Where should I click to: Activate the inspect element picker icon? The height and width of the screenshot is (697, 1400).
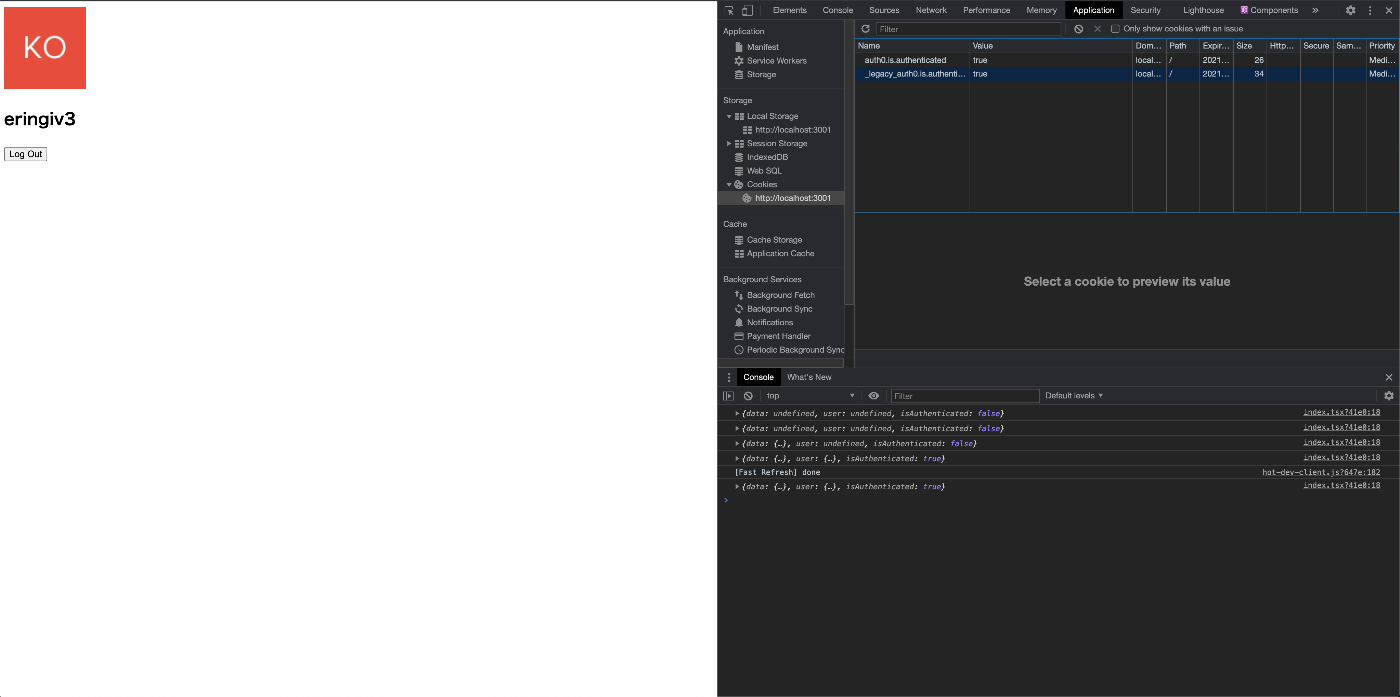point(730,10)
